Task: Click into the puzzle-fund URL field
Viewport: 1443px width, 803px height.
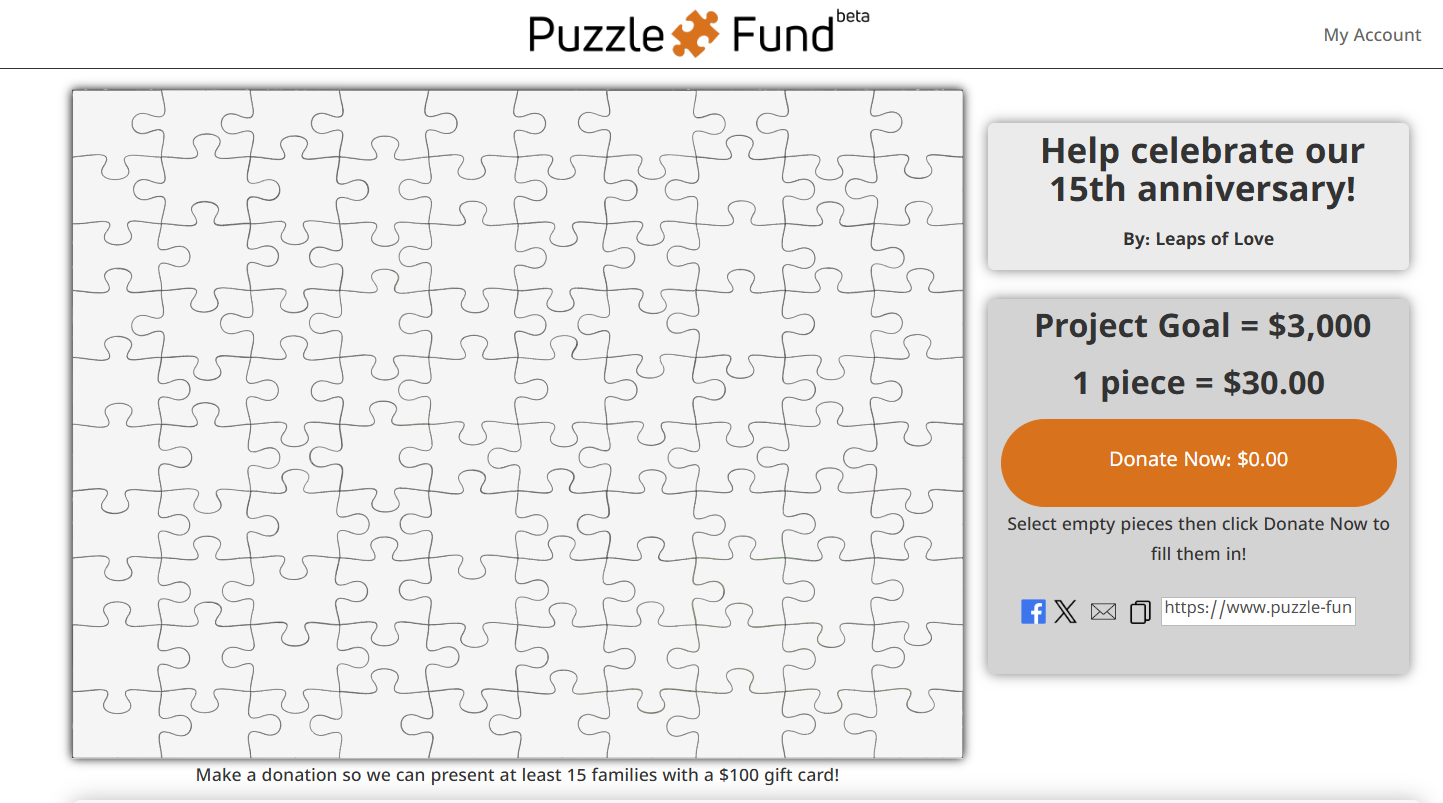Action: [x=1258, y=611]
